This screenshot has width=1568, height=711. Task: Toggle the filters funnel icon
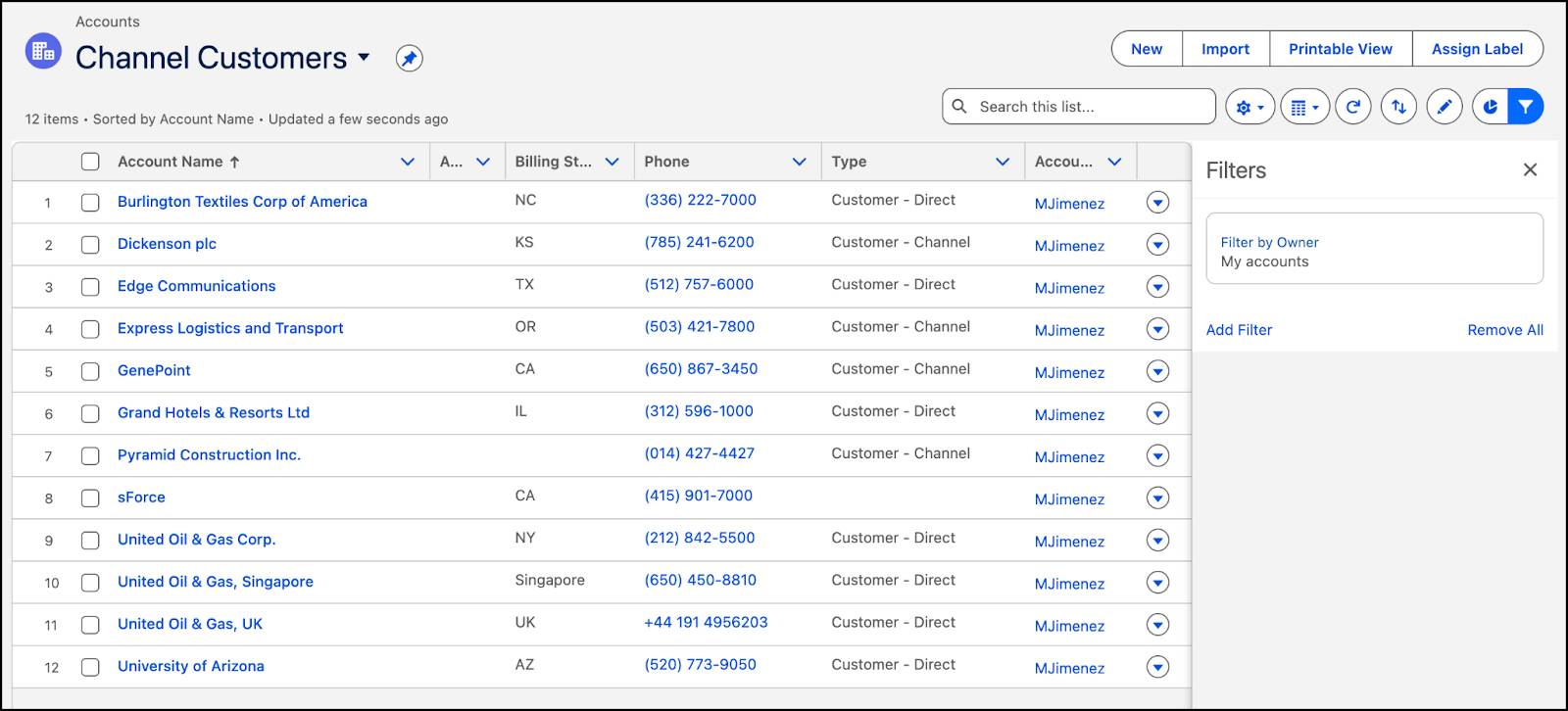[x=1526, y=107]
